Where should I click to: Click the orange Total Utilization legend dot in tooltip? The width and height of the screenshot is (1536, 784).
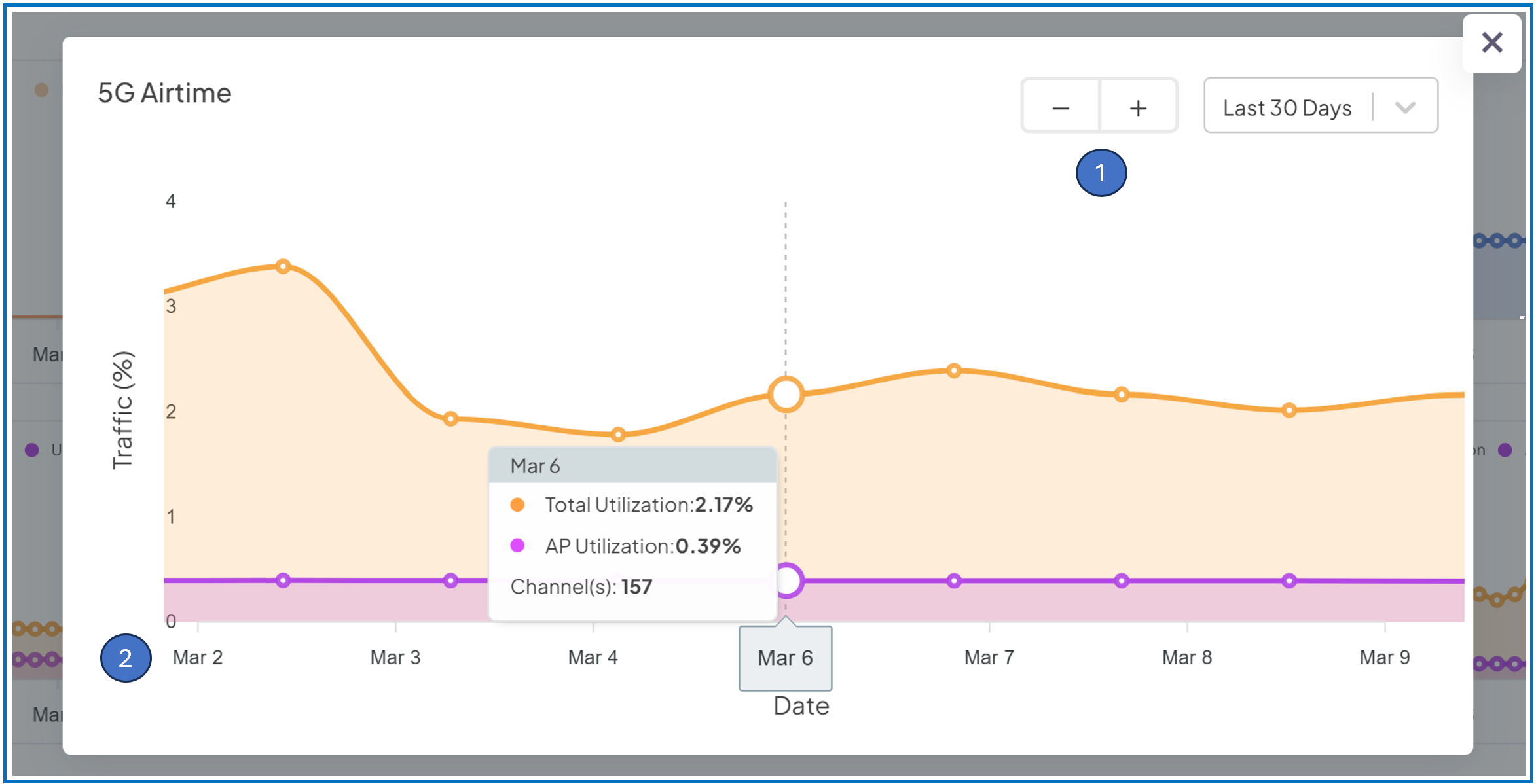(517, 505)
